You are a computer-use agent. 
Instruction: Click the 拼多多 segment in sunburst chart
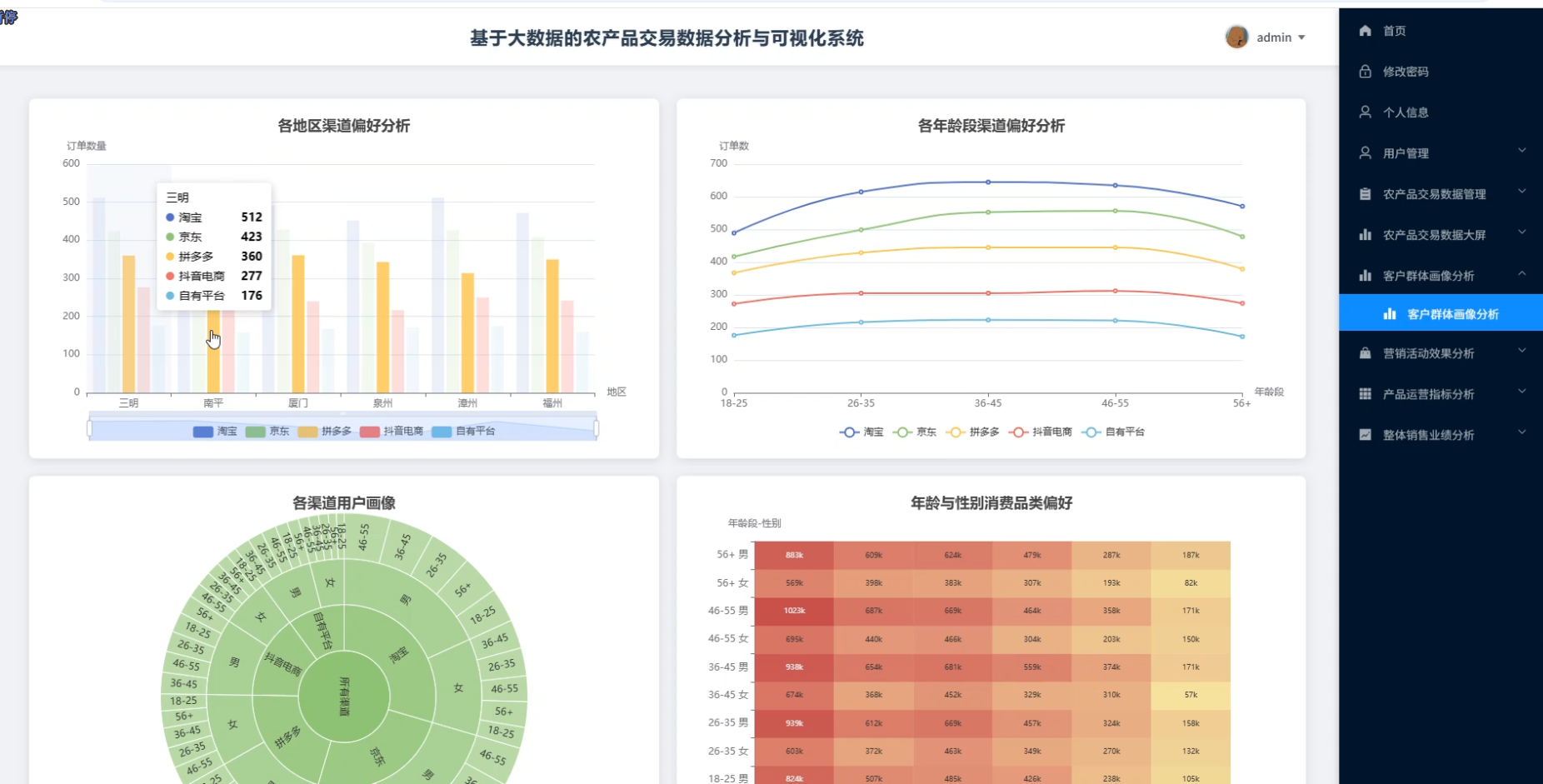click(x=287, y=737)
